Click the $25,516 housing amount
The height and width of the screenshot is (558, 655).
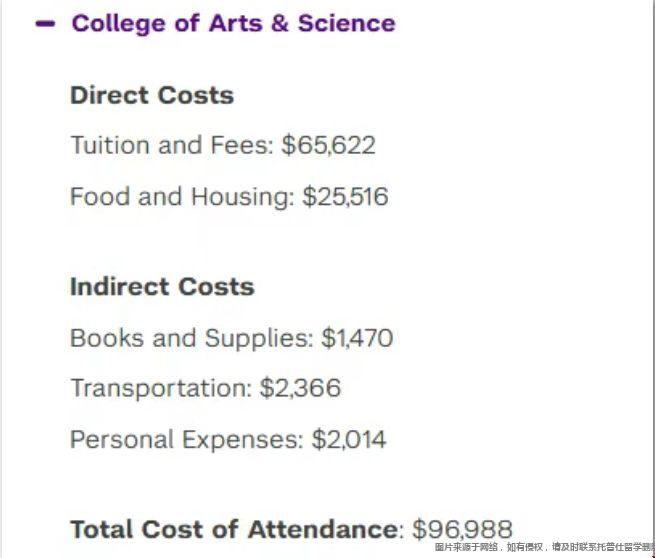pyautogui.click(x=345, y=197)
